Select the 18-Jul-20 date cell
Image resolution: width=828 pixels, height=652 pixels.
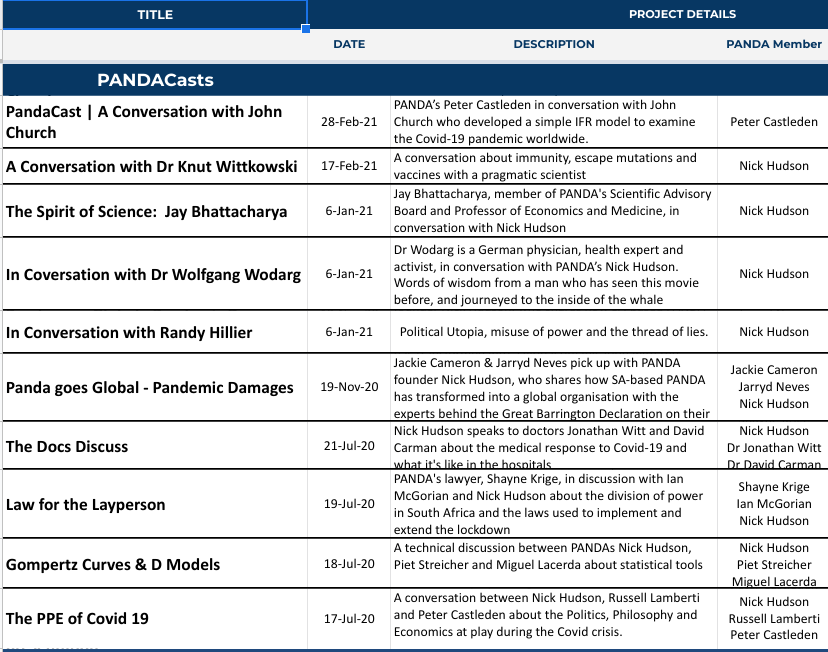(349, 564)
